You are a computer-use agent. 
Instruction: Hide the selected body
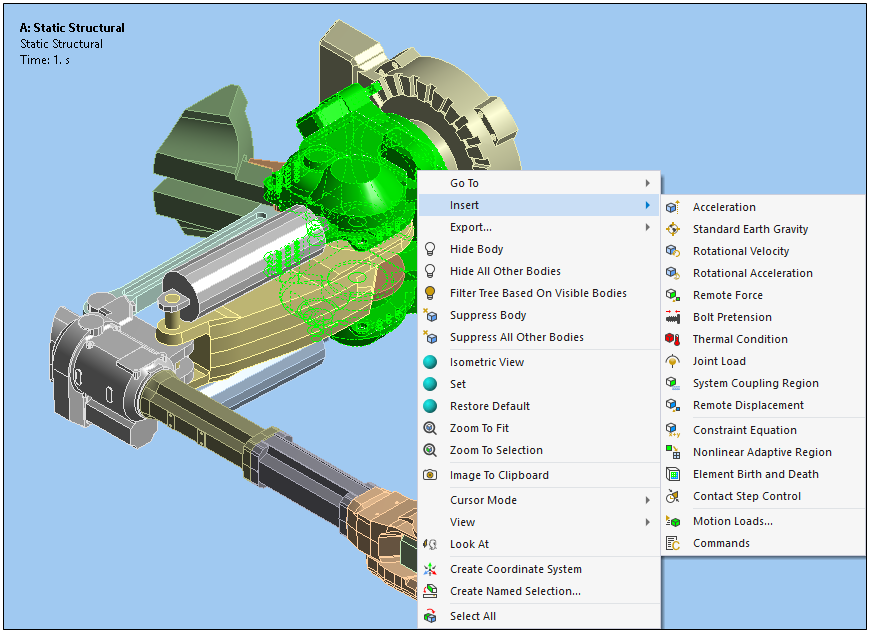[x=476, y=249]
